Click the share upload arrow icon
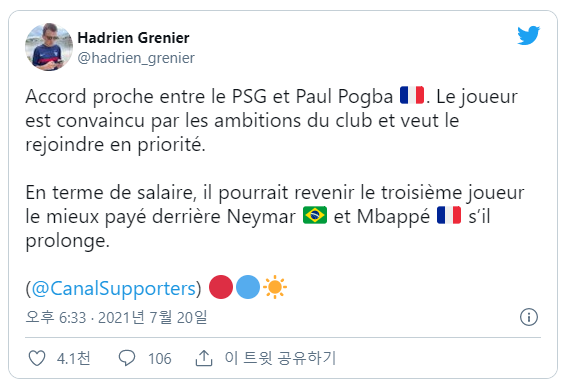 coord(204,358)
